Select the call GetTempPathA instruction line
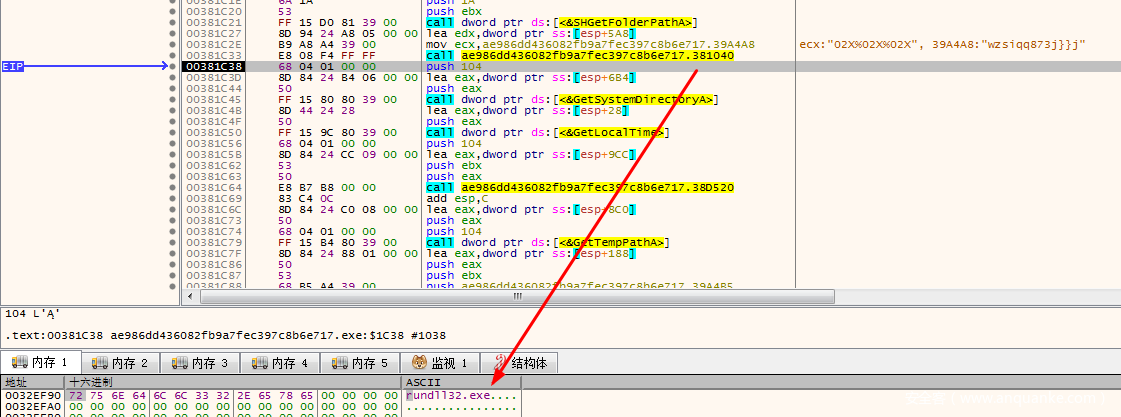 click(538, 243)
